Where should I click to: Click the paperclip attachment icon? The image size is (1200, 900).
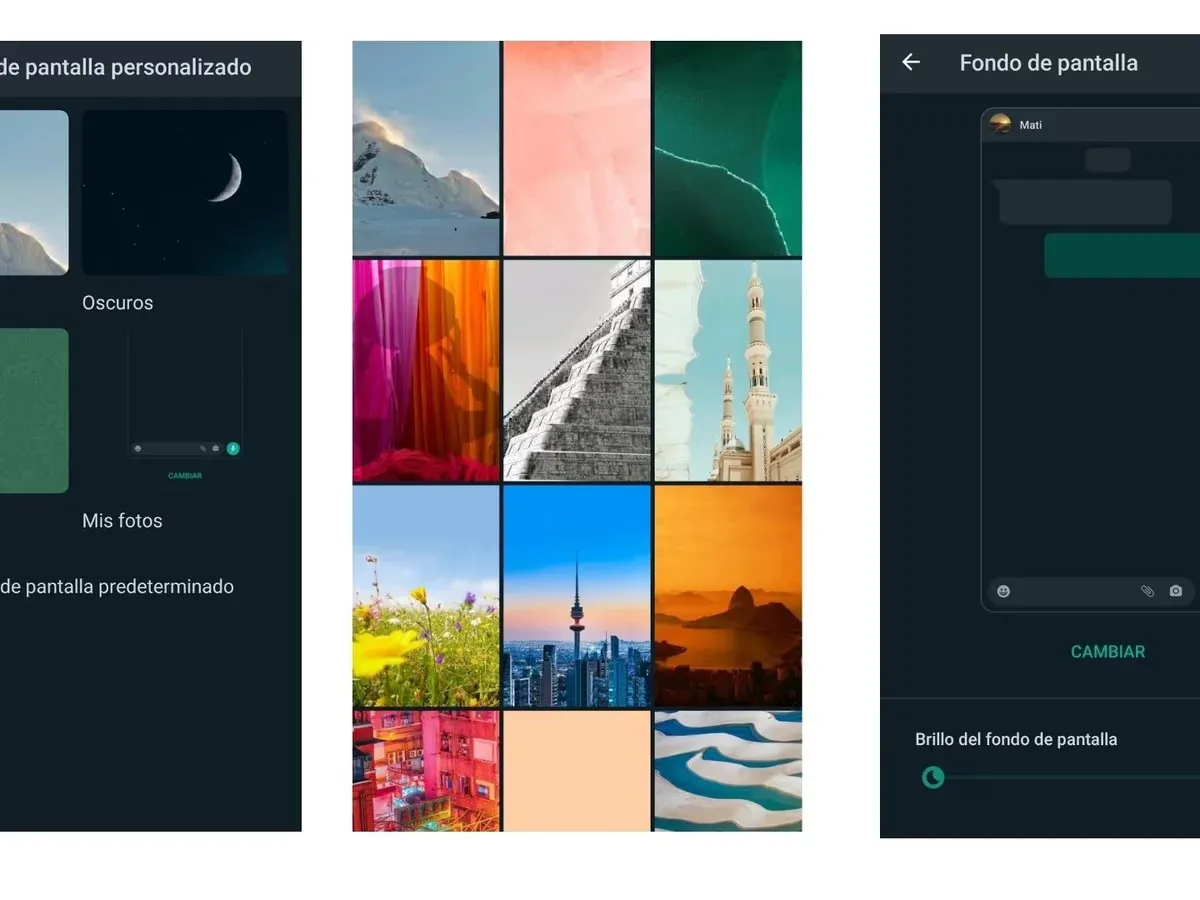pyautogui.click(x=1147, y=591)
